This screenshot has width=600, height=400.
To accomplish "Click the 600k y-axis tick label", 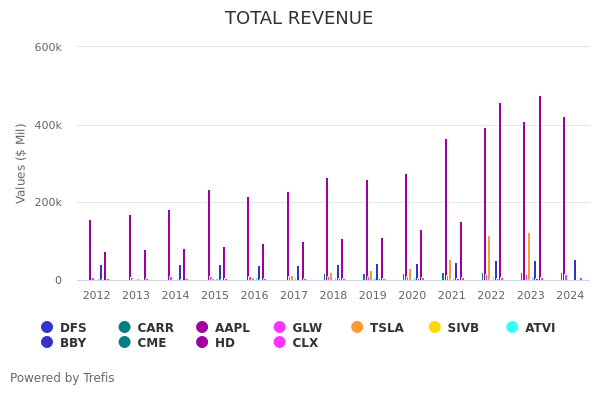I will [x=48, y=47].
